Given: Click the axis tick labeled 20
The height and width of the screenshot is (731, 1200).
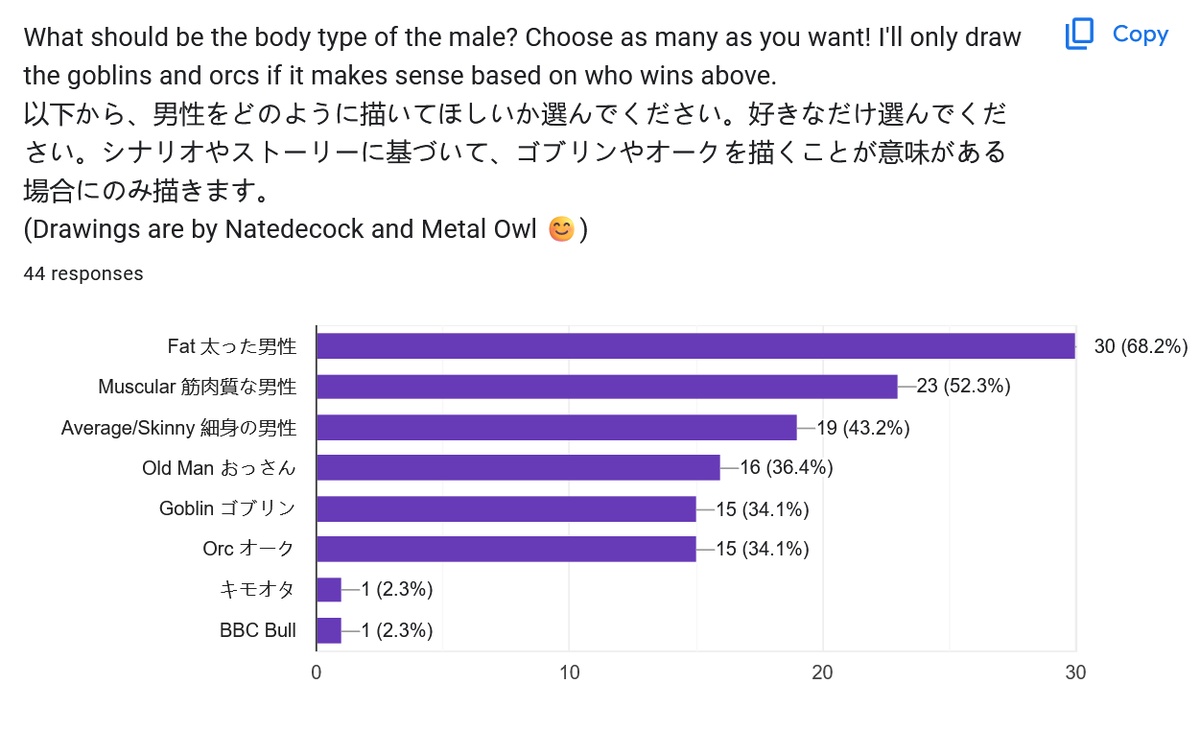Looking at the screenshot, I should point(823,673).
